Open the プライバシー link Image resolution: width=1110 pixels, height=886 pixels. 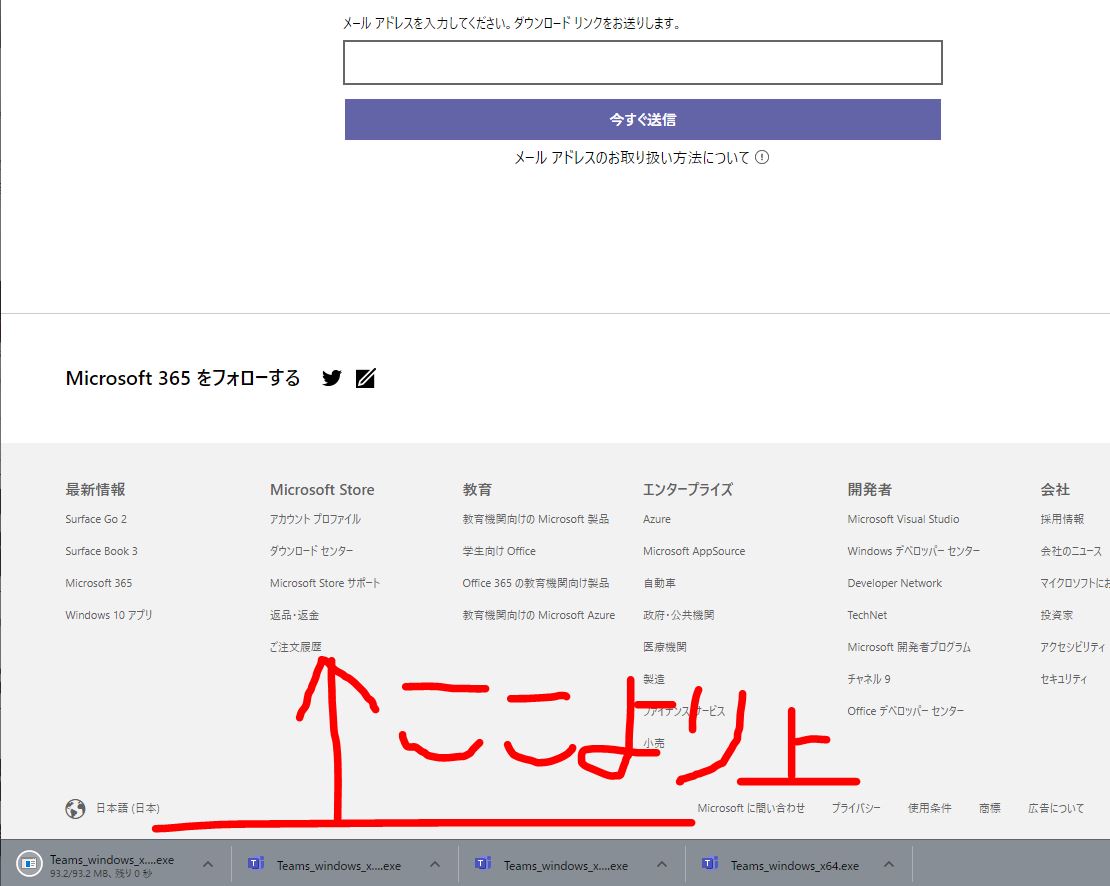click(x=857, y=808)
